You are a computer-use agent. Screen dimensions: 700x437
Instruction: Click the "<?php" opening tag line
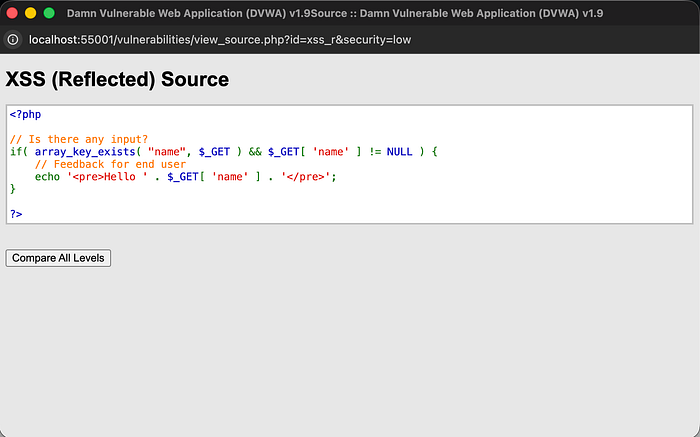pyautogui.click(x=25, y=114)
